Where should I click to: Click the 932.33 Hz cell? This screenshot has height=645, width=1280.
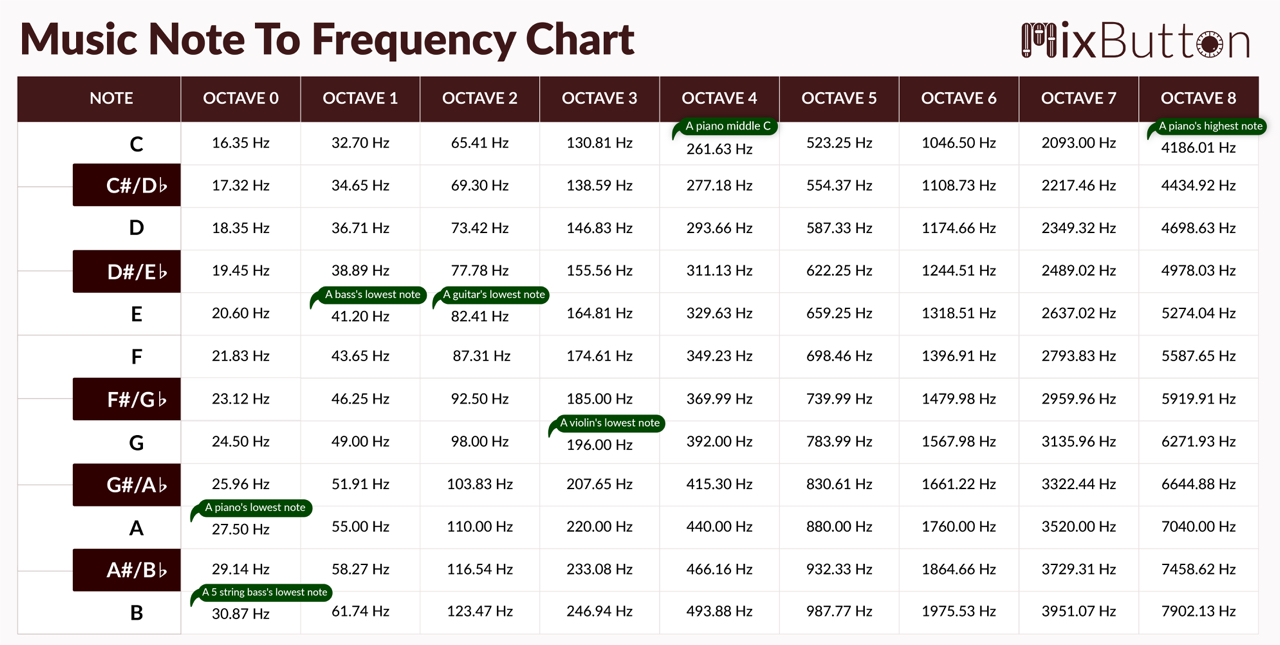click(x=839, y=569)
